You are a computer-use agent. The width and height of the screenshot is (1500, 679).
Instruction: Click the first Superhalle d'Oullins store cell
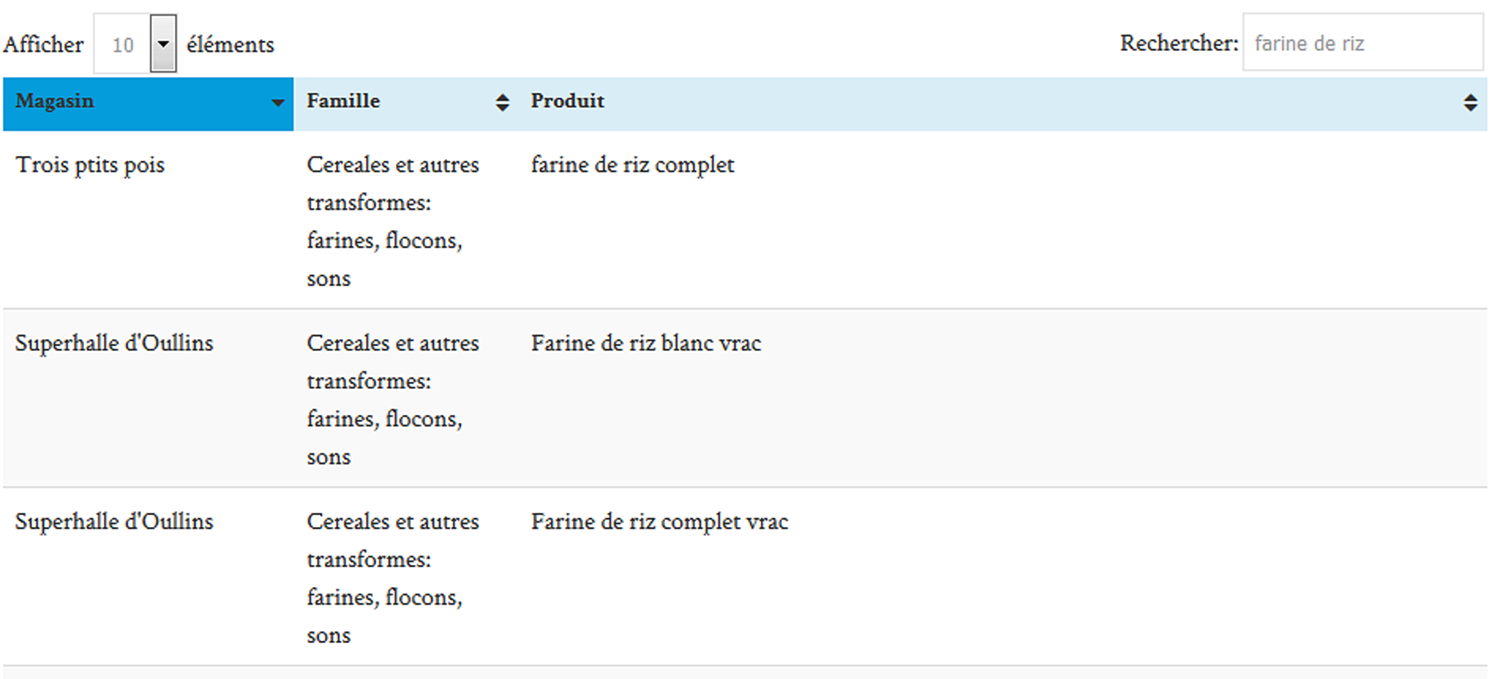(x=114, y=344)
